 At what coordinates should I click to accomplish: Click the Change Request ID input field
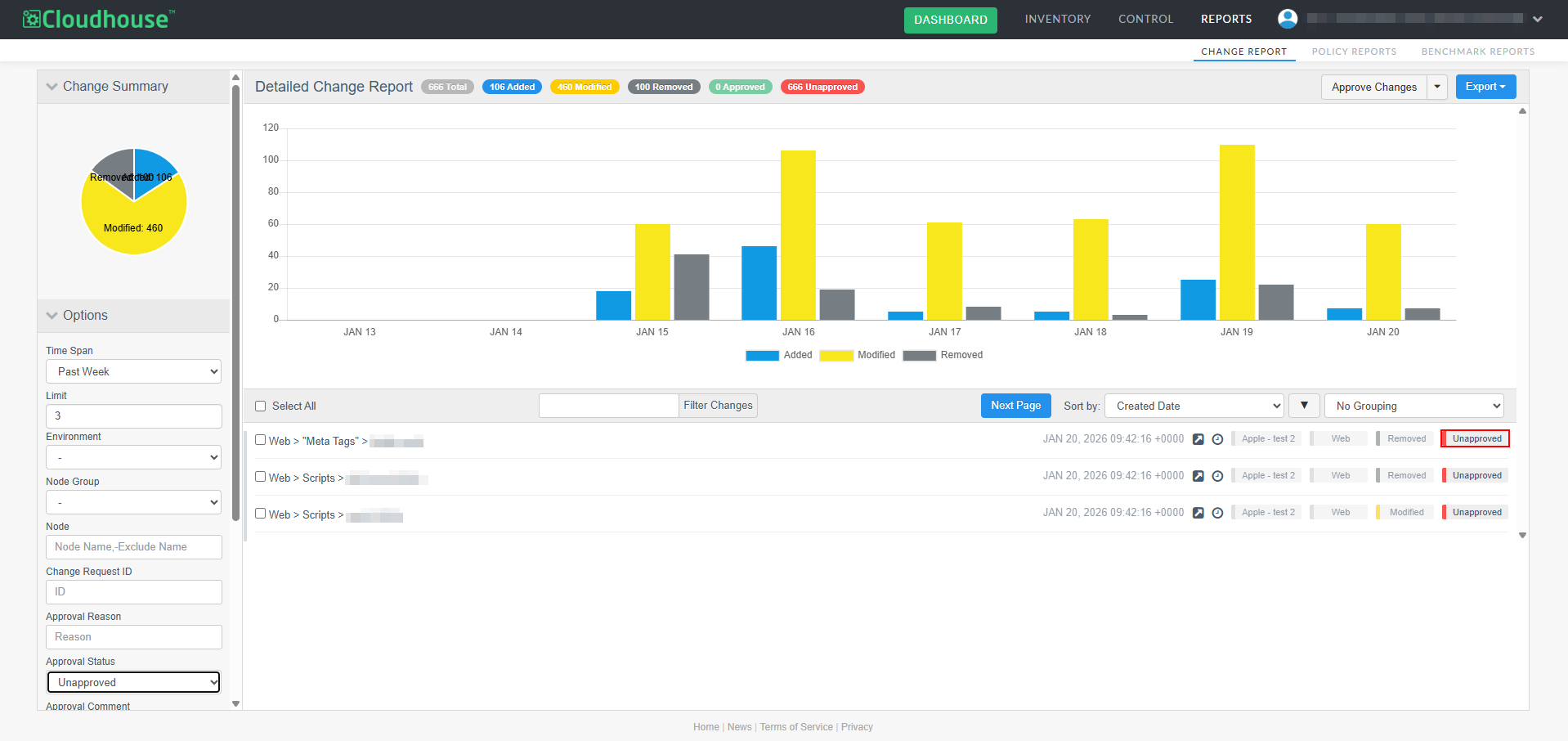(x=134, y=592)
